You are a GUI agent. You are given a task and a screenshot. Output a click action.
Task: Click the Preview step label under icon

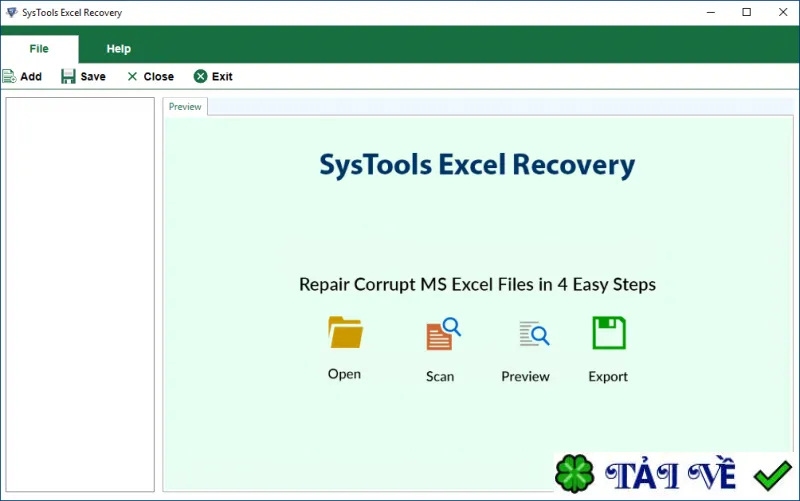526,377
